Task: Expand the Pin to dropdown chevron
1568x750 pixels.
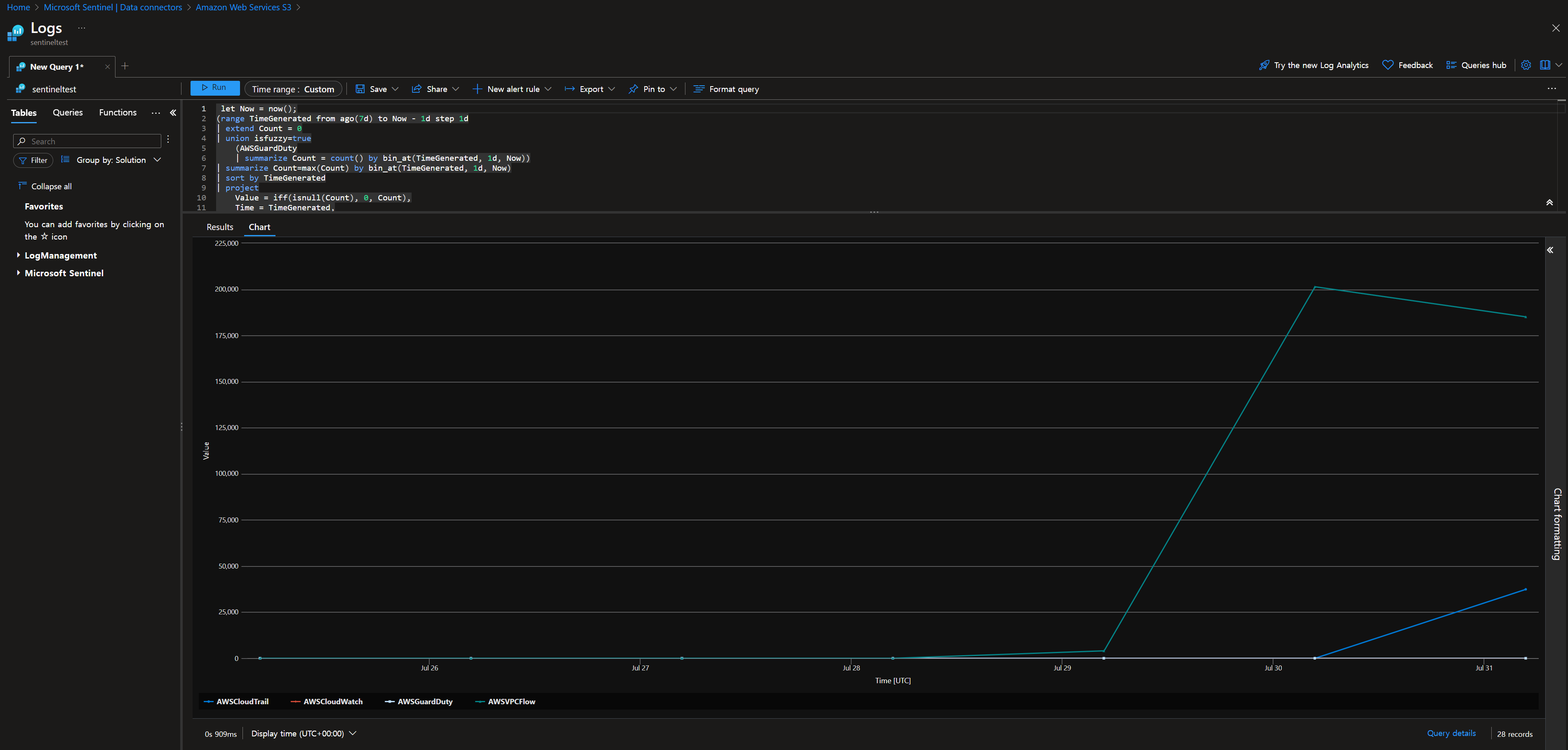Action: pyautogui.click(x=673, y=89)
